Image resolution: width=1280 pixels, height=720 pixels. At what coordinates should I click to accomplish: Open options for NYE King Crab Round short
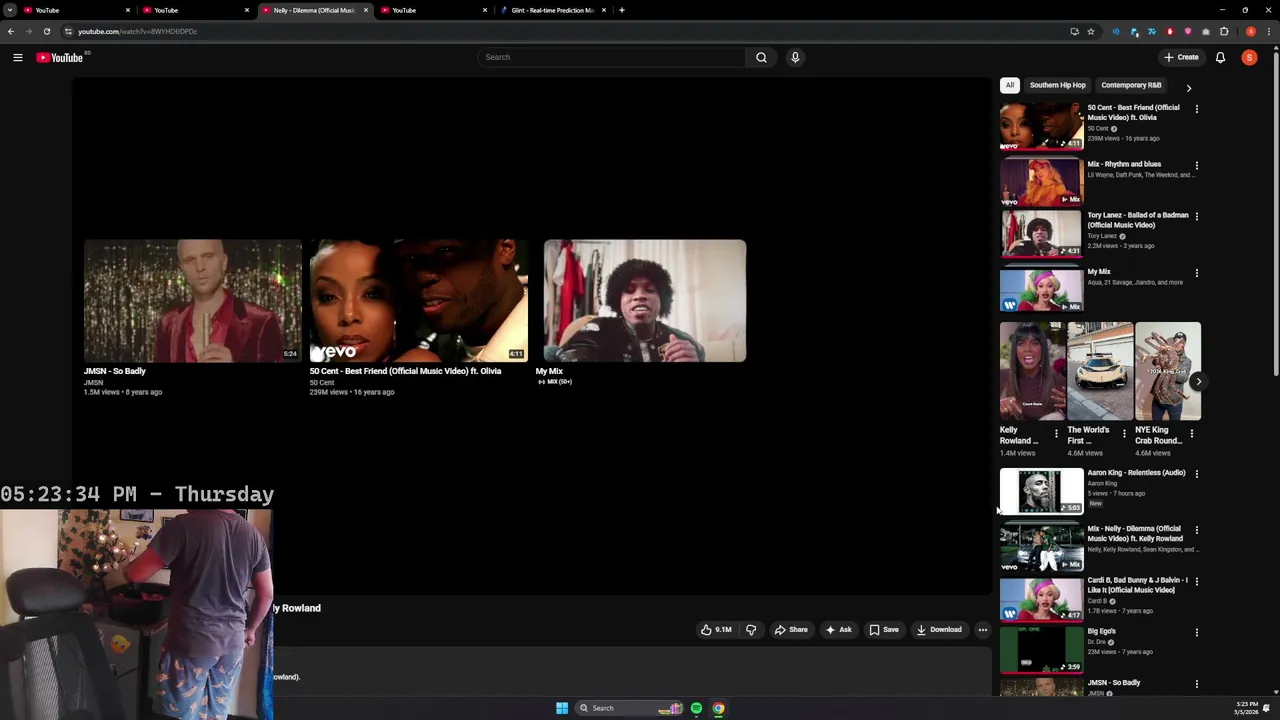click(1192, 434)
